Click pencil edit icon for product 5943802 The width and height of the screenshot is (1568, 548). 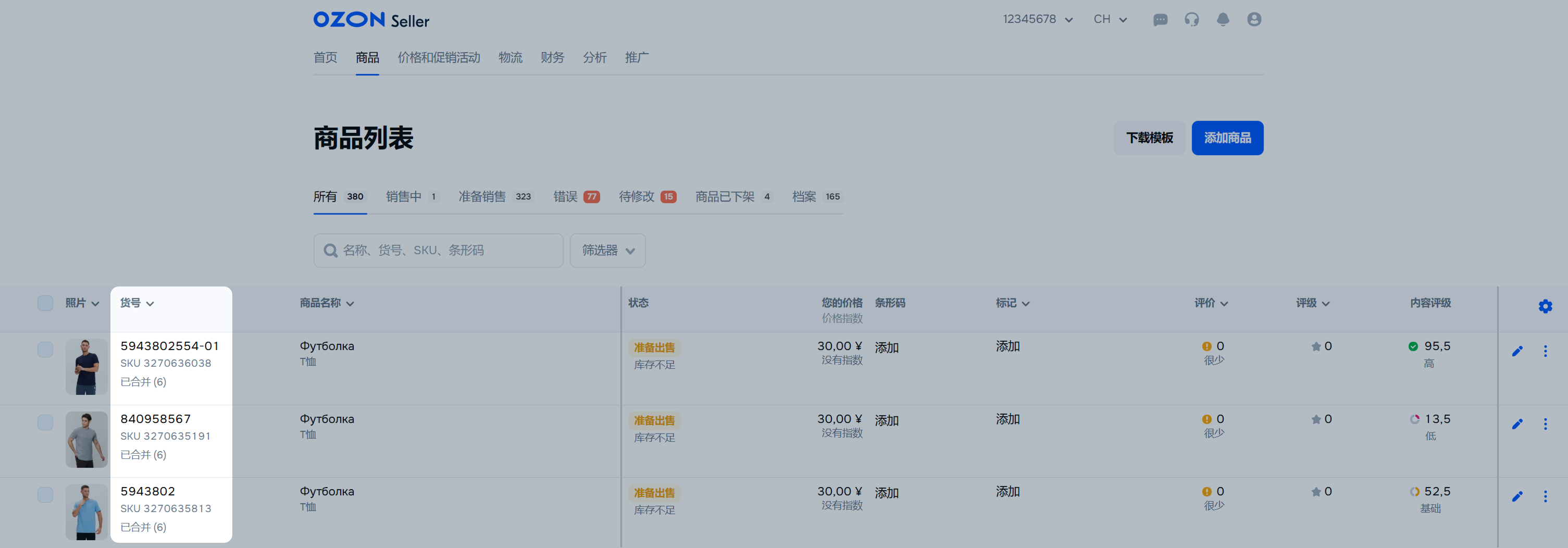pyautogui.click(x=1517, y=496)
